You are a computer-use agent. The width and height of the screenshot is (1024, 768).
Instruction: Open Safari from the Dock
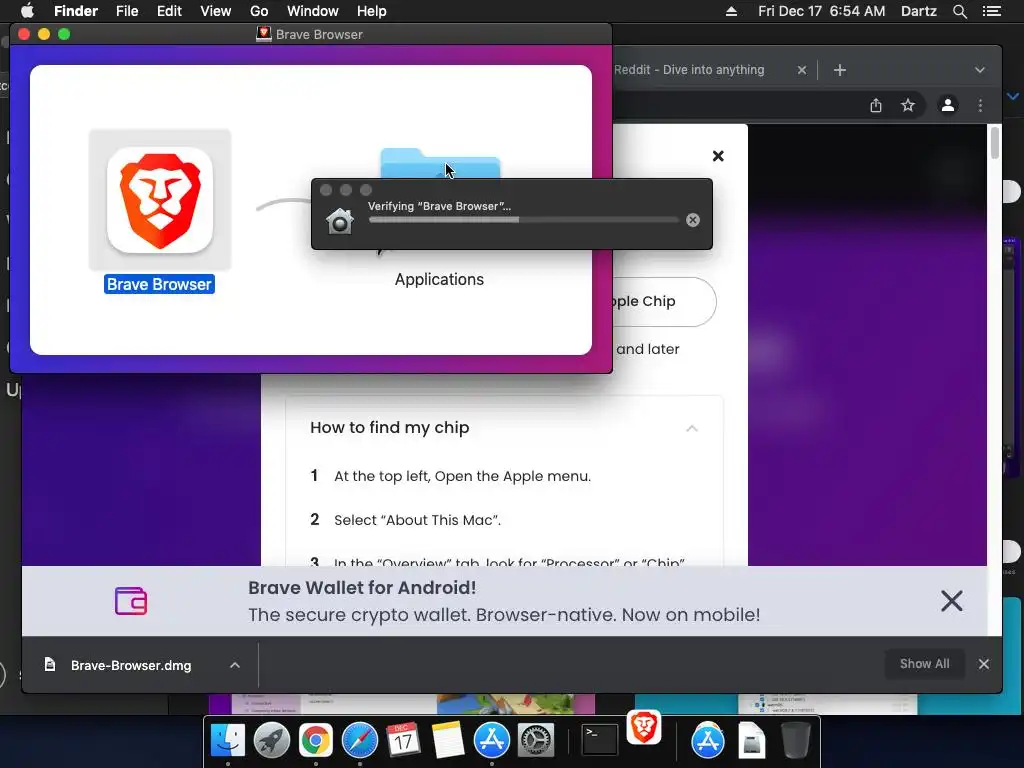tap(360, 741)
